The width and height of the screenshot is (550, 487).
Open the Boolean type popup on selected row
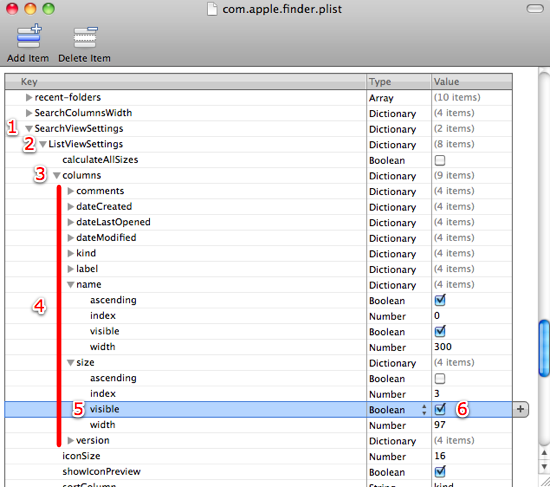pyautogui.click(x=424, y=409)
